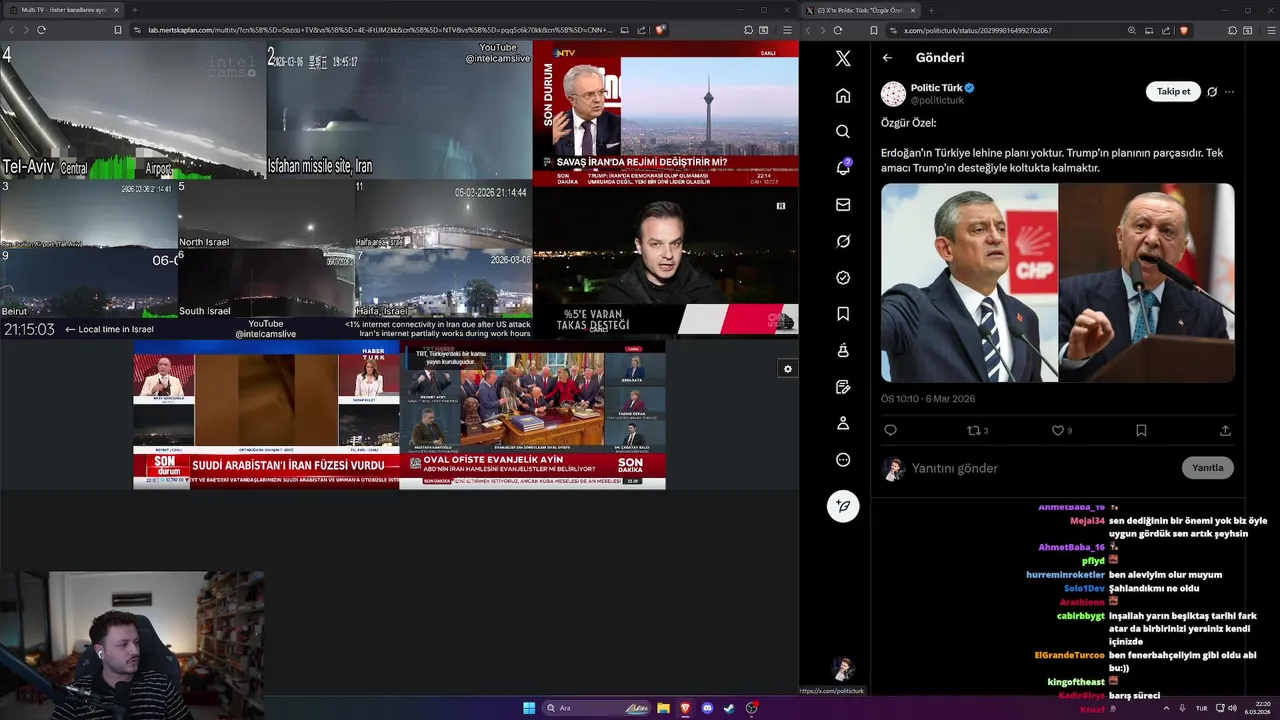The width and height of the screenshot is (1280, 720).
Task: Open the multiview settings gear icon
Action: click(x=788, y=369)
